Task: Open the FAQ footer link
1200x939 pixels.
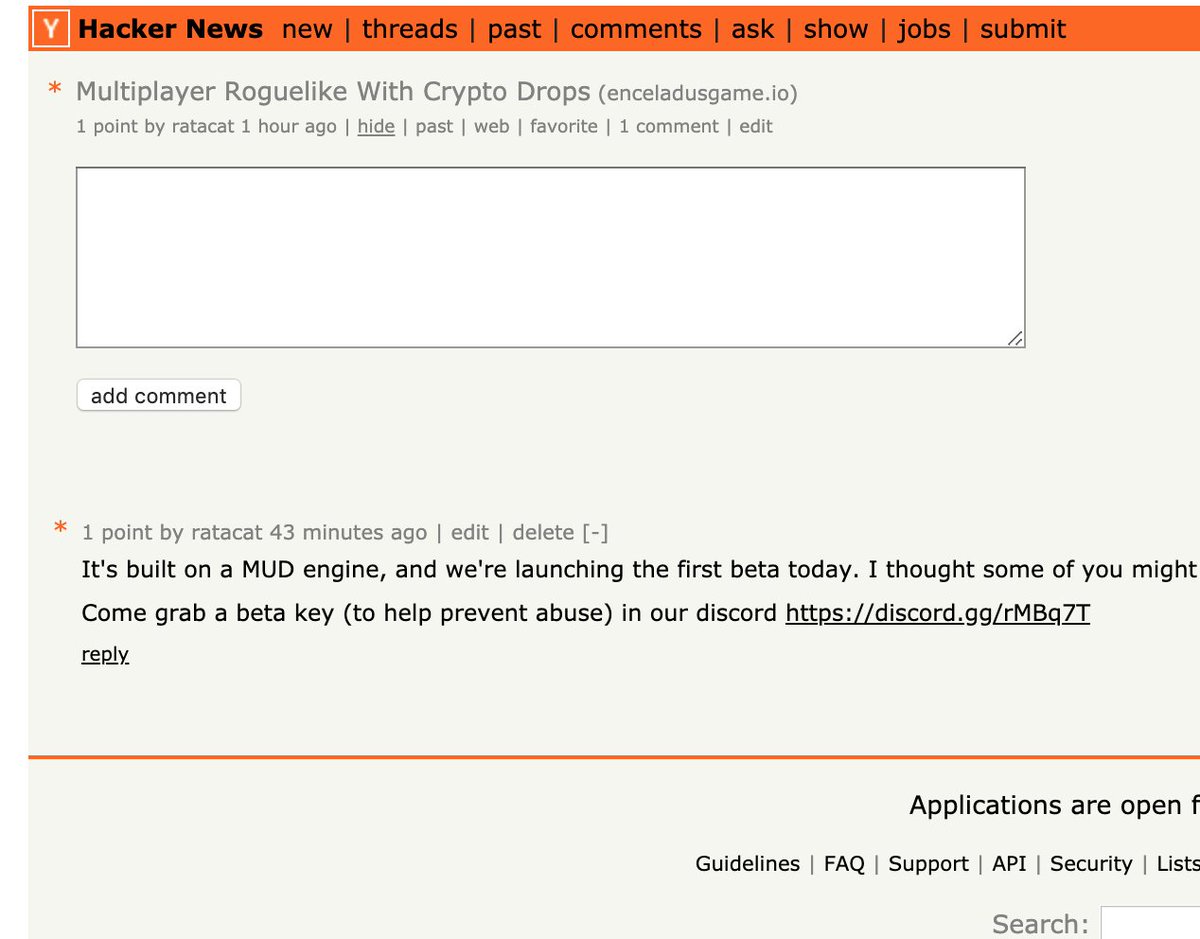Action: tap(844, 863)
